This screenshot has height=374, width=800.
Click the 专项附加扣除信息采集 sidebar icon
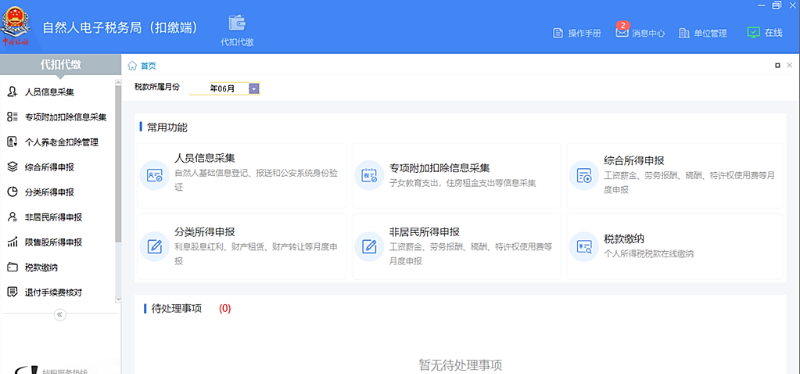pos(12,117)
